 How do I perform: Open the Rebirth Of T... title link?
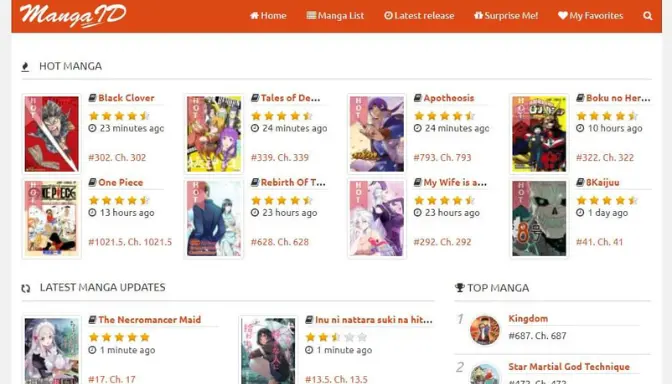click(293, 182)
